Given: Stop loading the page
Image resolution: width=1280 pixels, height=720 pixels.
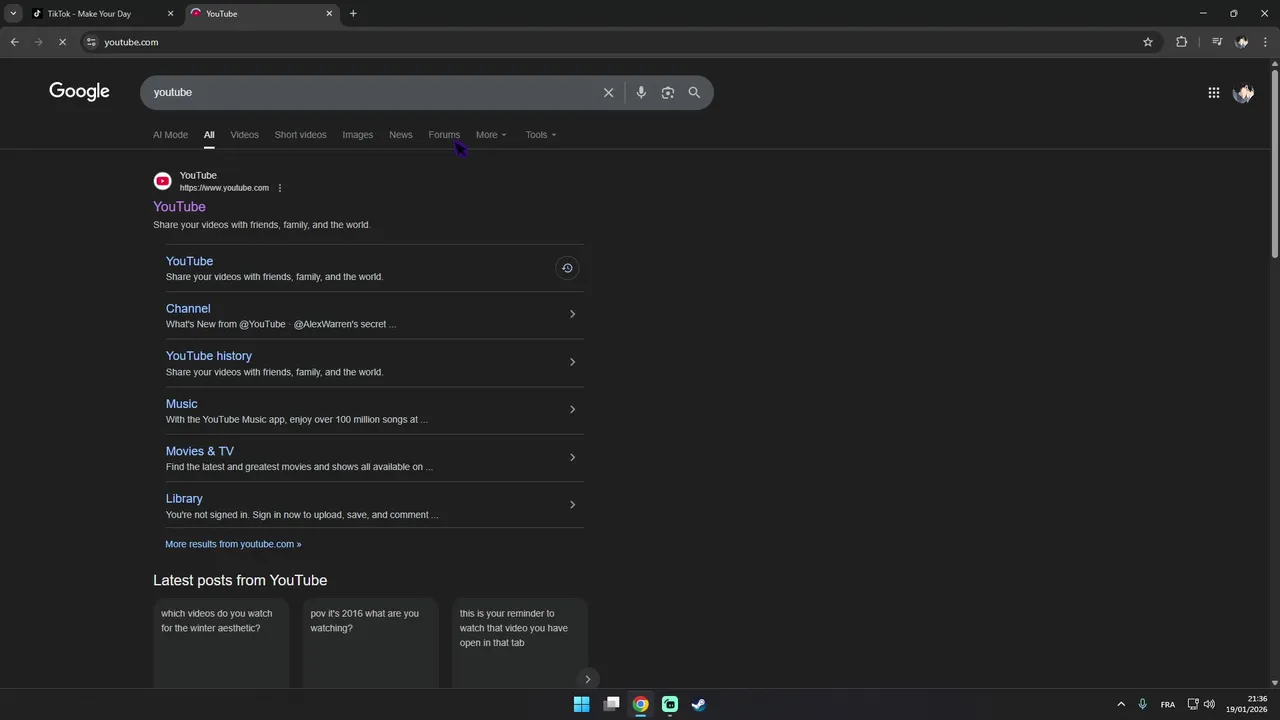Looking at the screenshot, I should click(x=62, y=42).
